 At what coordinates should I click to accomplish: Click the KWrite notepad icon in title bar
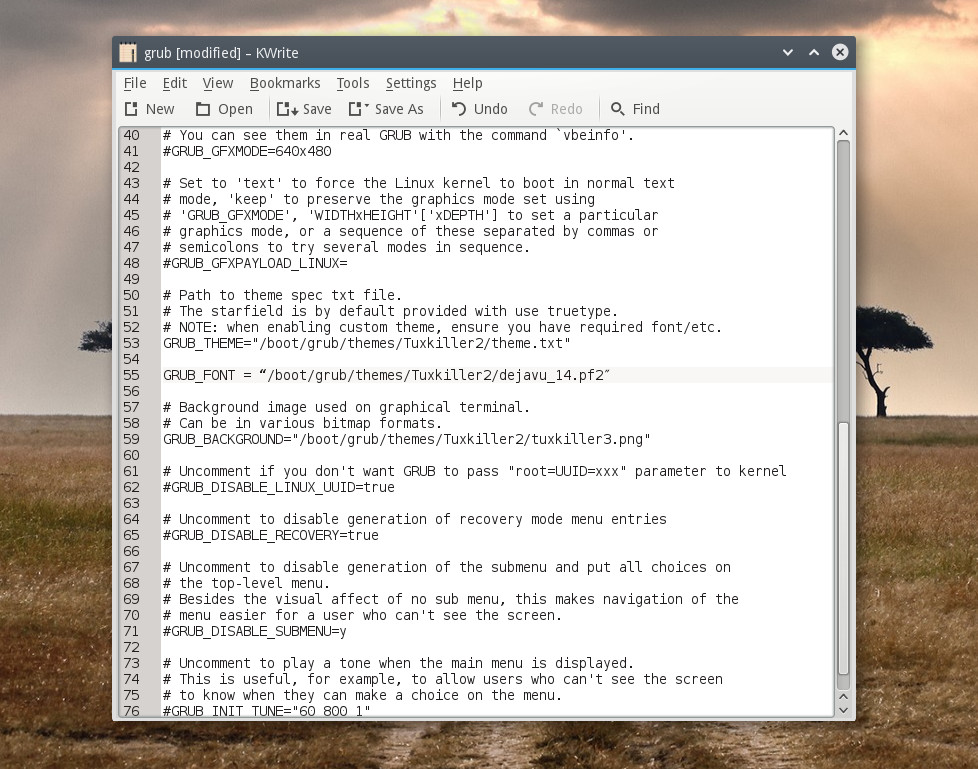coord(128,52)
